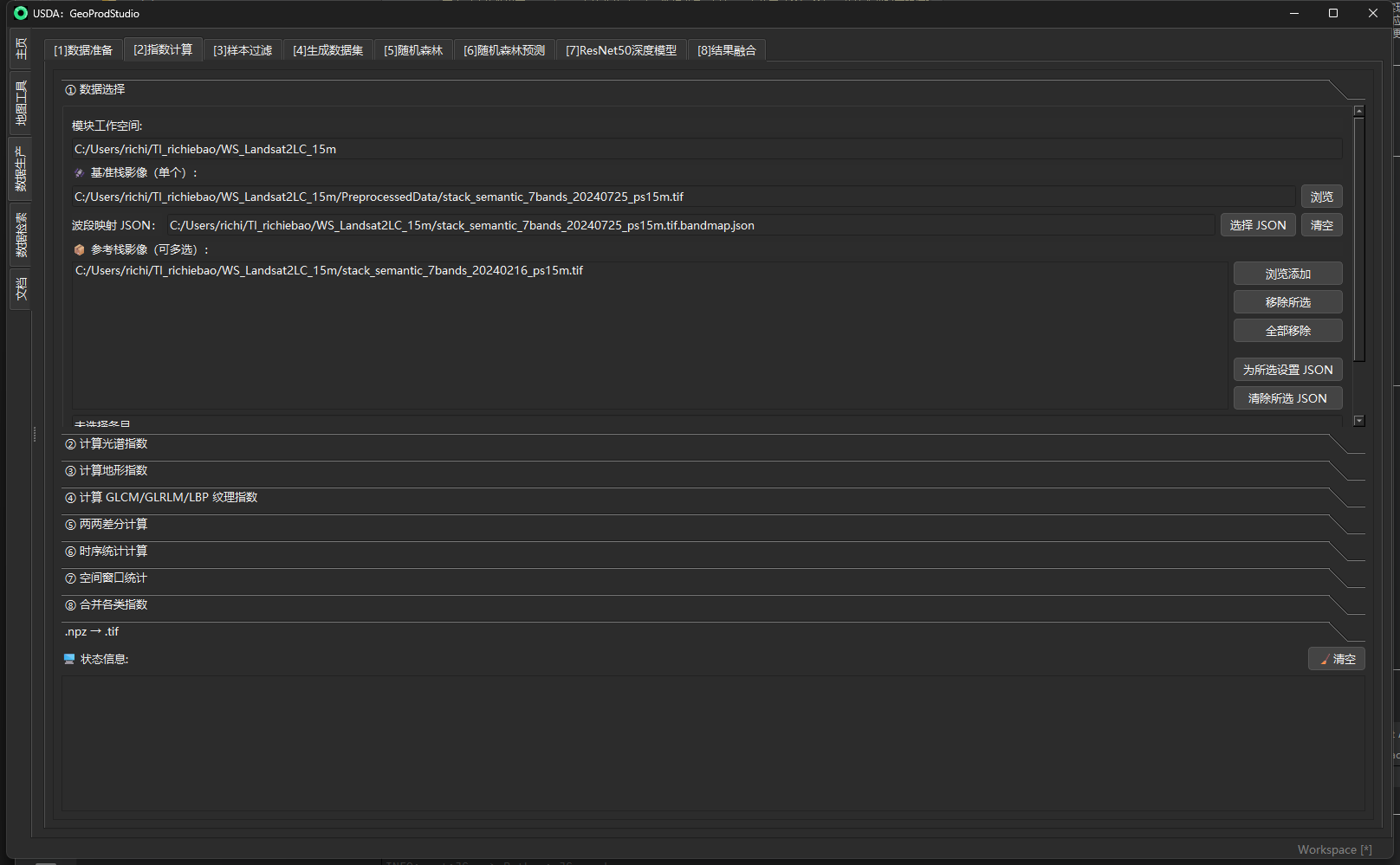Expand the ④ 计算 GLCM/GLRLM/LBP 纹理指数 section
This screenshot has height=865, width=1400.
pos(168,498)
